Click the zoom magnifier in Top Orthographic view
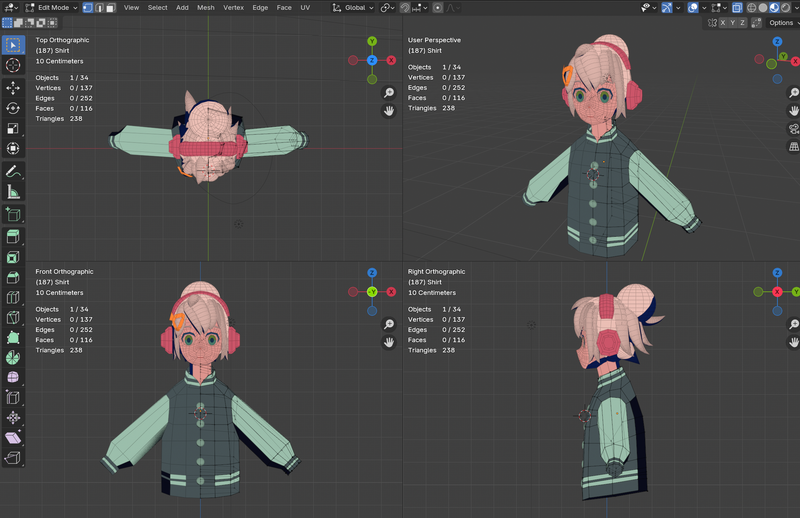Screen dimensions: 800x518 pyautogui.click(x=388, y=92)
